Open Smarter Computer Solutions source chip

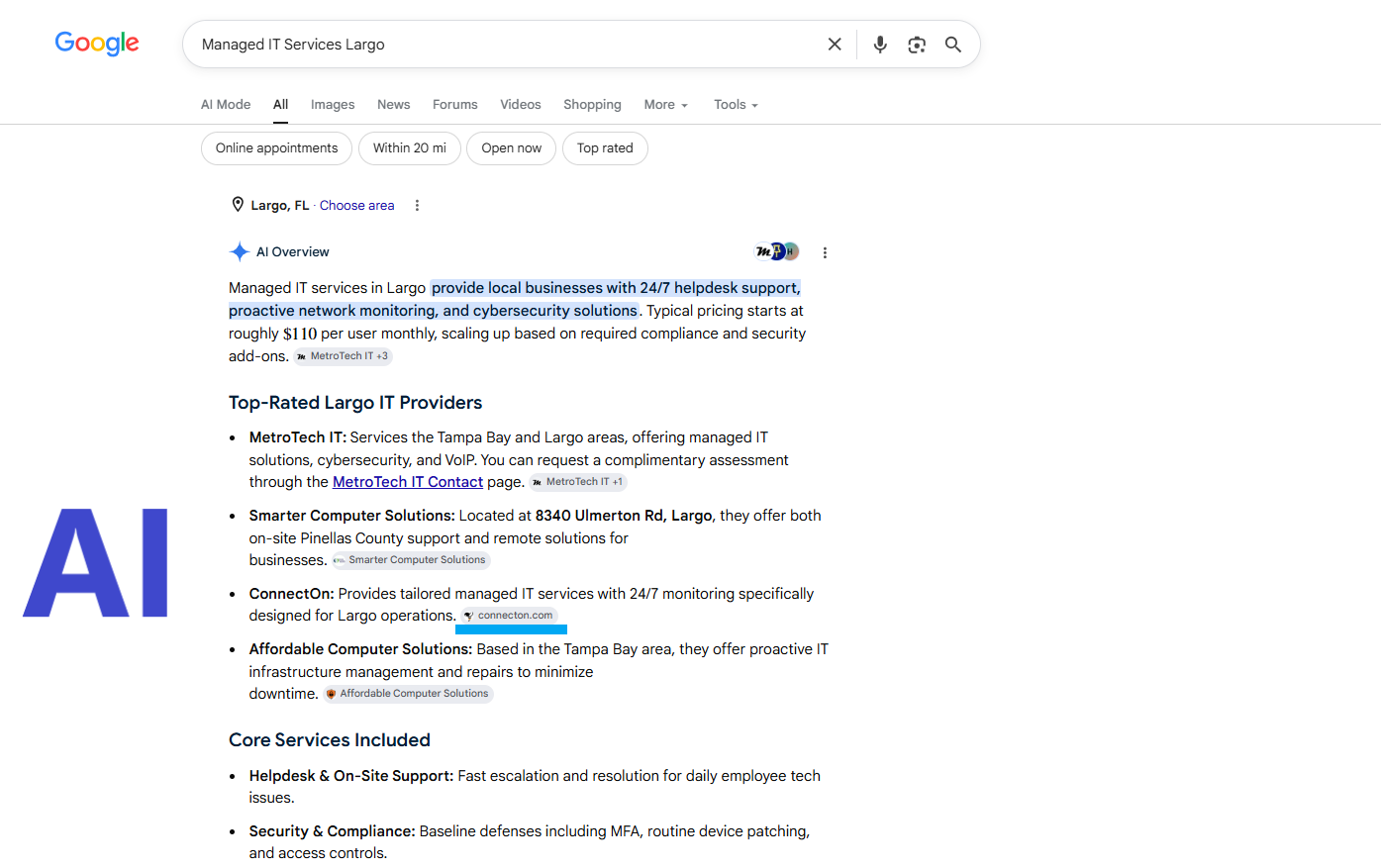click(411, 560)
